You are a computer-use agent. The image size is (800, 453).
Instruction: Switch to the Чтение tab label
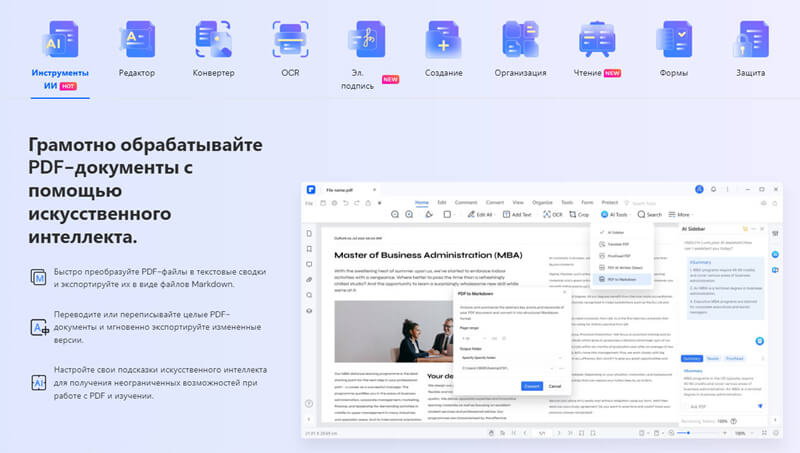(589, 73)
